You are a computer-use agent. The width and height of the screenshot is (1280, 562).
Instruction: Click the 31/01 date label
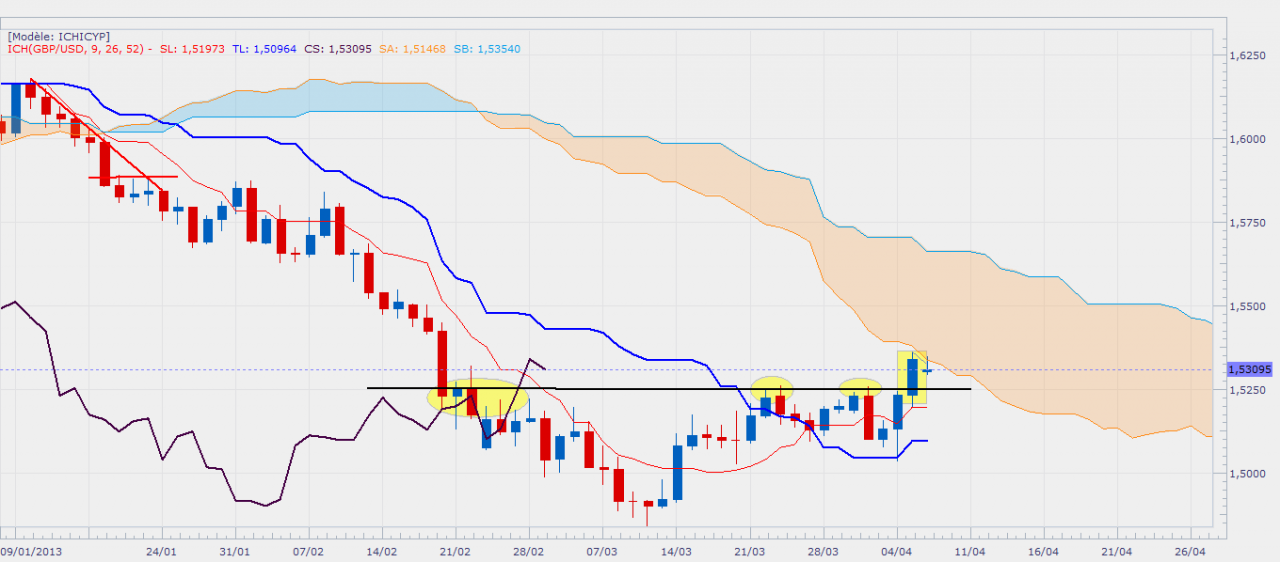[x=235, y=552]
